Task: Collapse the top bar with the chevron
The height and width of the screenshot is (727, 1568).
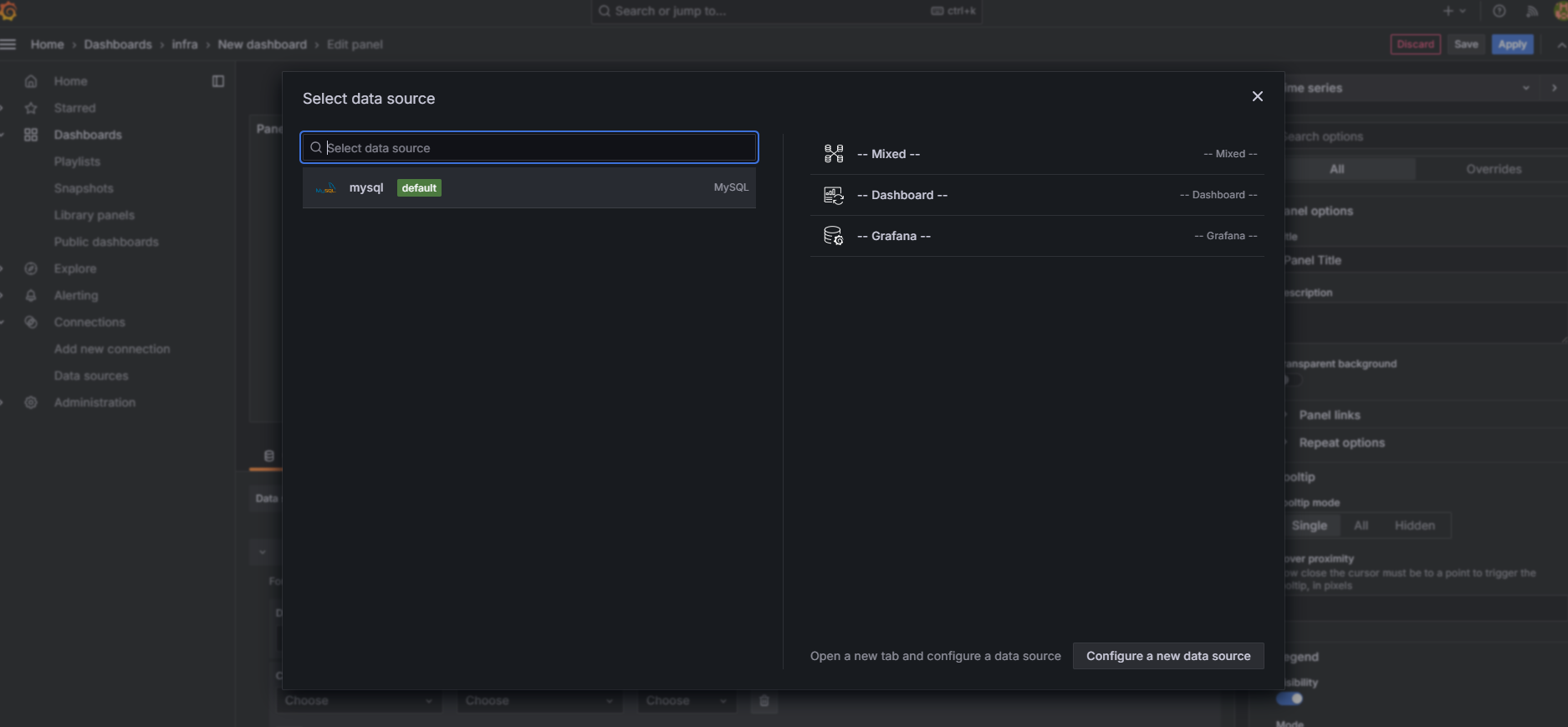Action: (1560, 45)
